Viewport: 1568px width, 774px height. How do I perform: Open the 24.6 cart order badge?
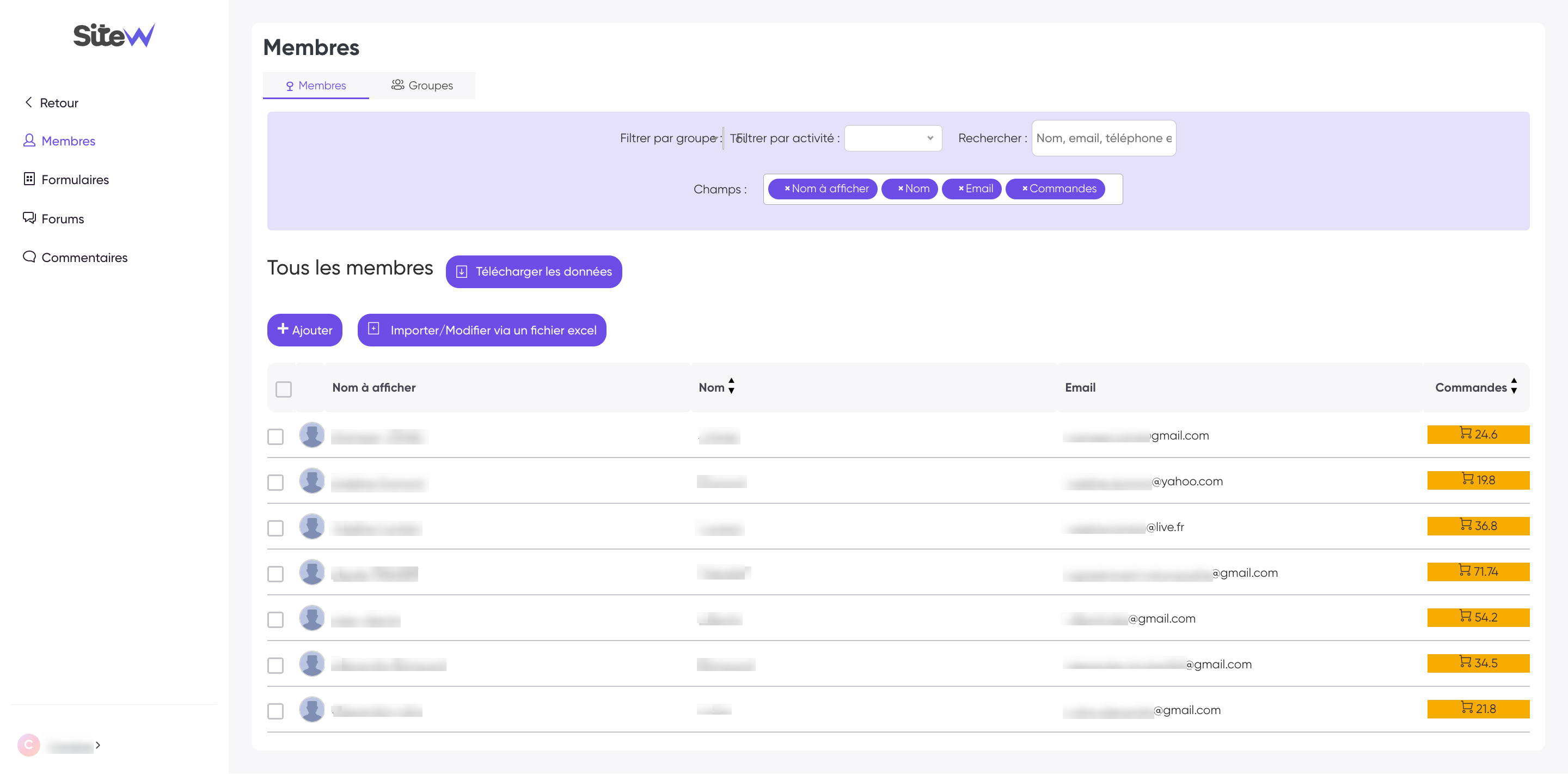[1478, 434]
